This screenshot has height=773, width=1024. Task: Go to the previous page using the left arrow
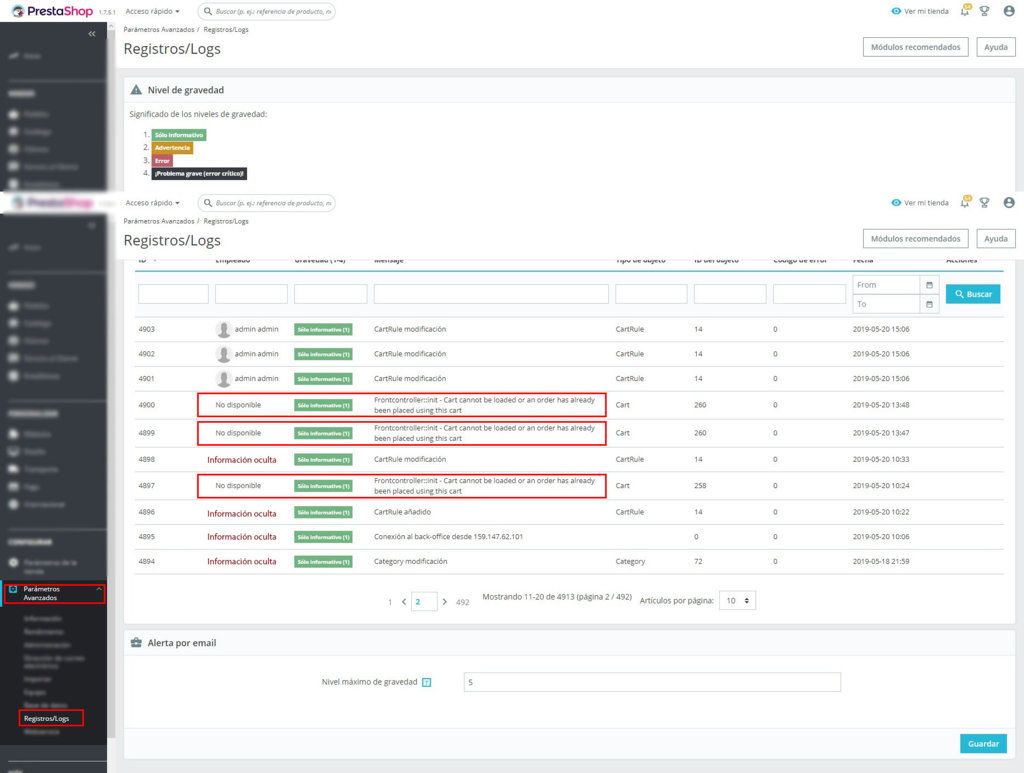[x=403, y=602]
